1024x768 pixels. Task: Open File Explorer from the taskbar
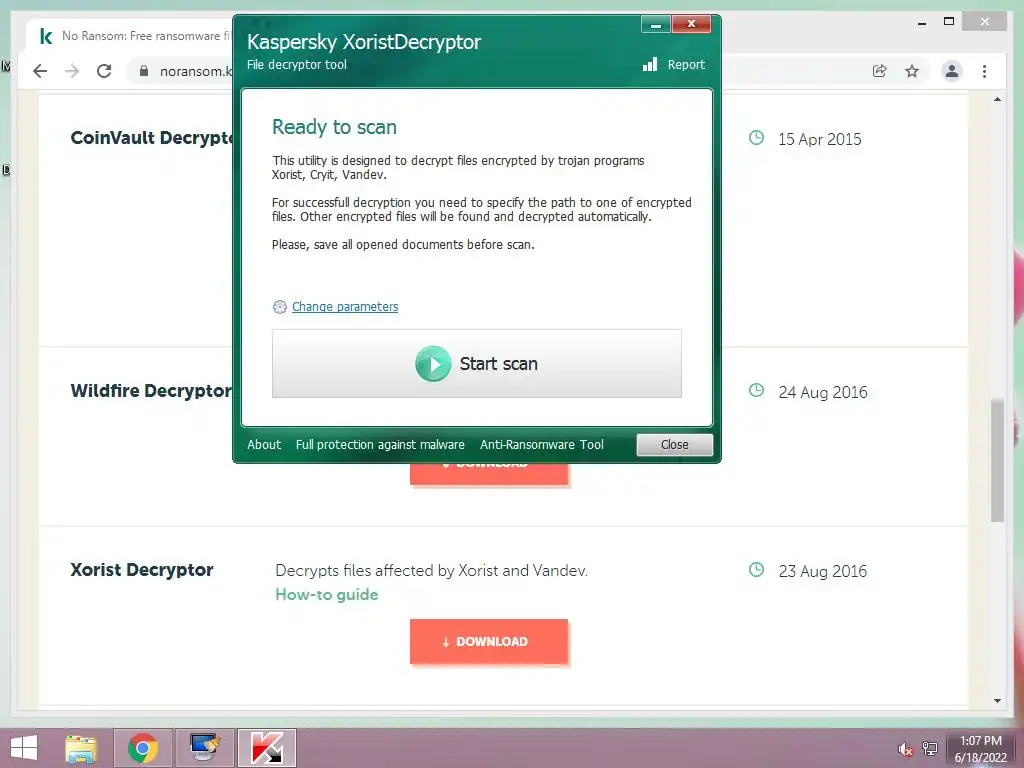pos(81,748)
